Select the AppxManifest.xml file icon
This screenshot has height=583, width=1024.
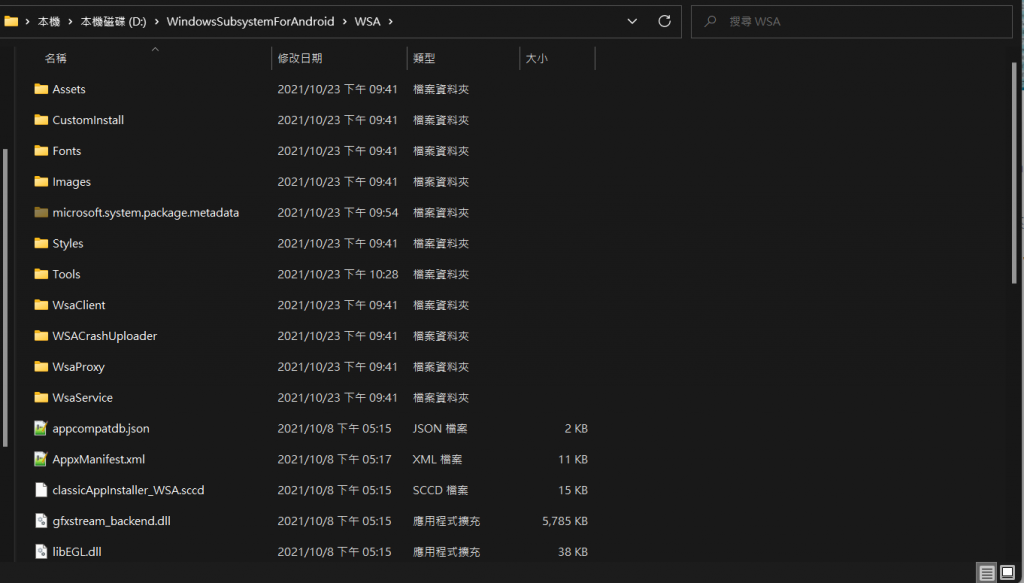pyautogui.click(x=41, y=459)
